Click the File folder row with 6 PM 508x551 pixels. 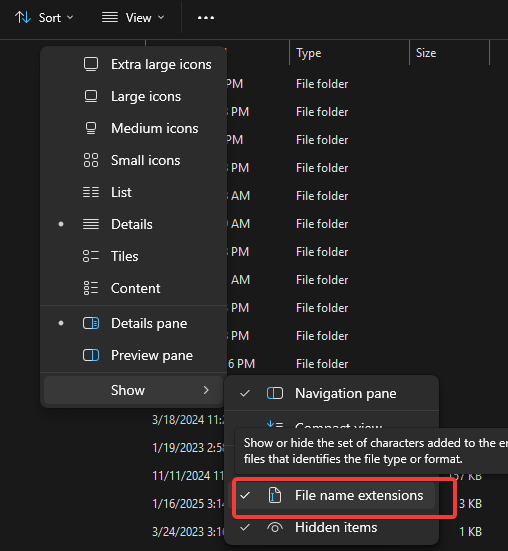click(322, 364)
